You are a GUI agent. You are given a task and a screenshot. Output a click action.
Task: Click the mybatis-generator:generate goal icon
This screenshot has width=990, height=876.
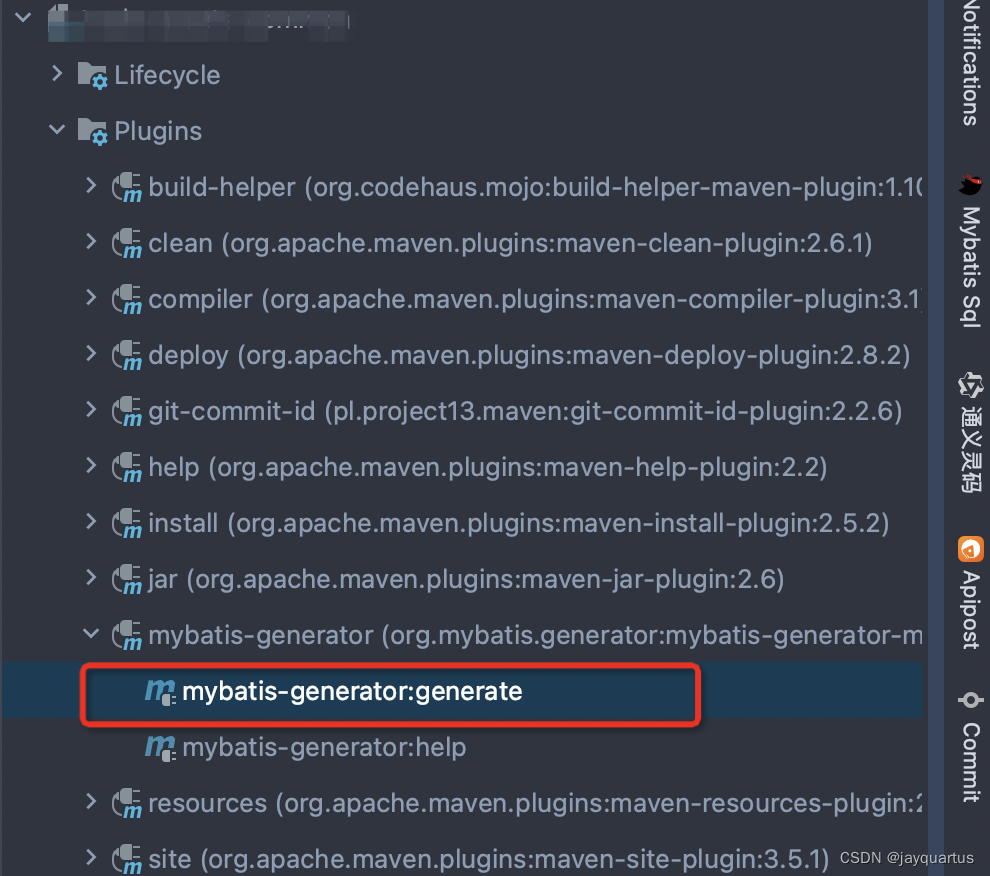click(x=160, y=692)
